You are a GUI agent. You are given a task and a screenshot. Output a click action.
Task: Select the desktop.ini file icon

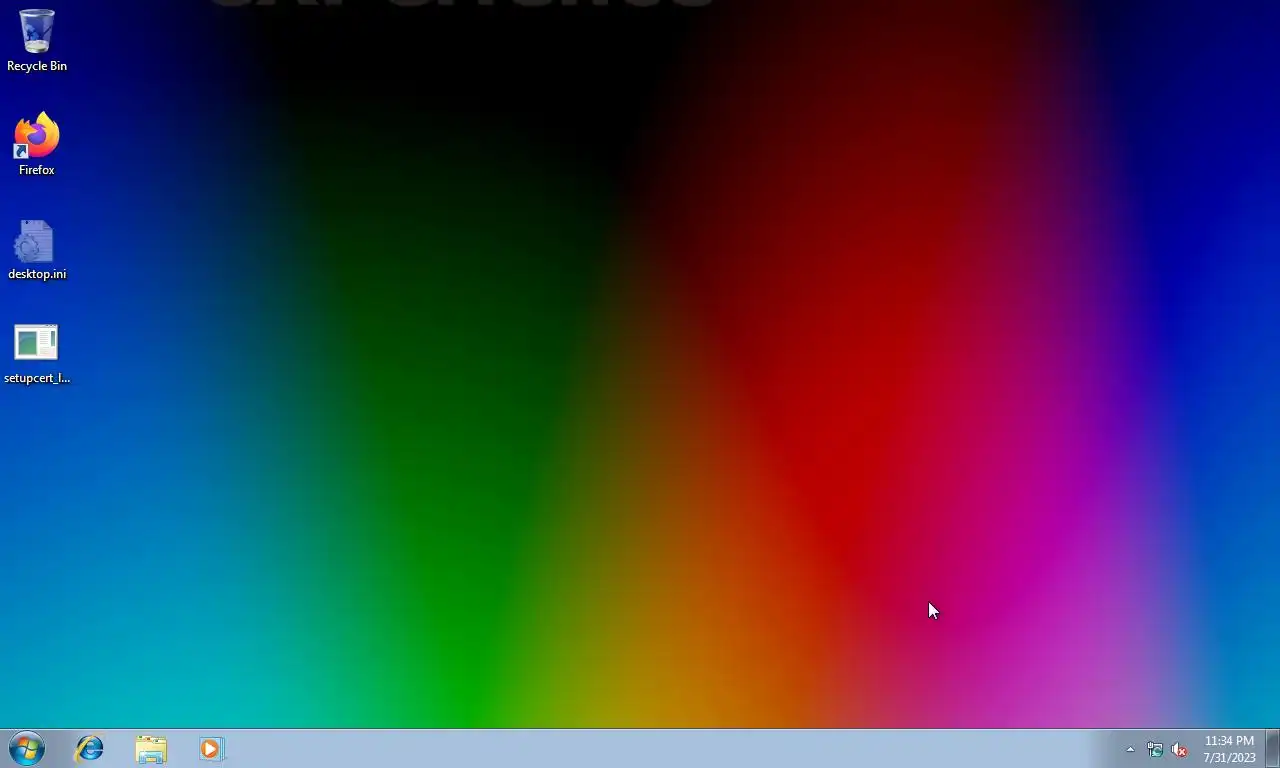point(37,250)
